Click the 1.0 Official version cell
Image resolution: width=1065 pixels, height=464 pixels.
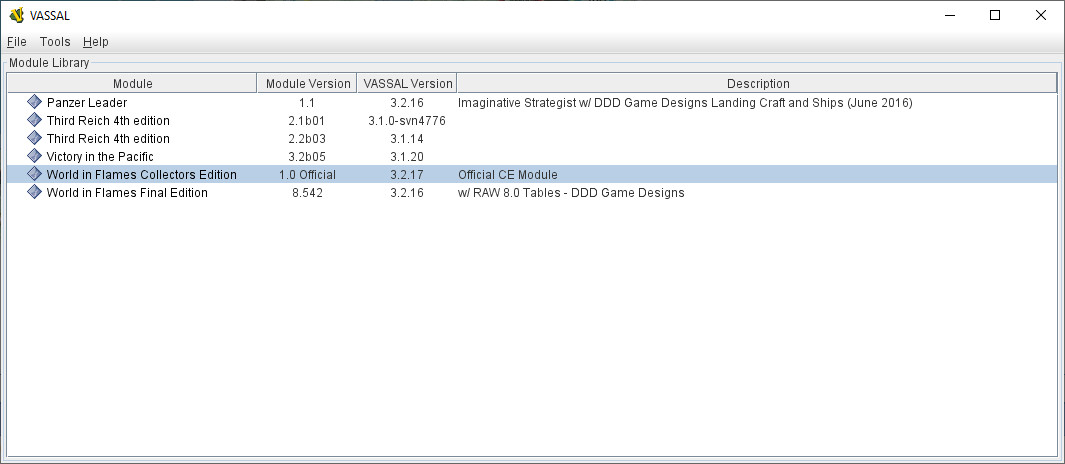tap(308, 175)
